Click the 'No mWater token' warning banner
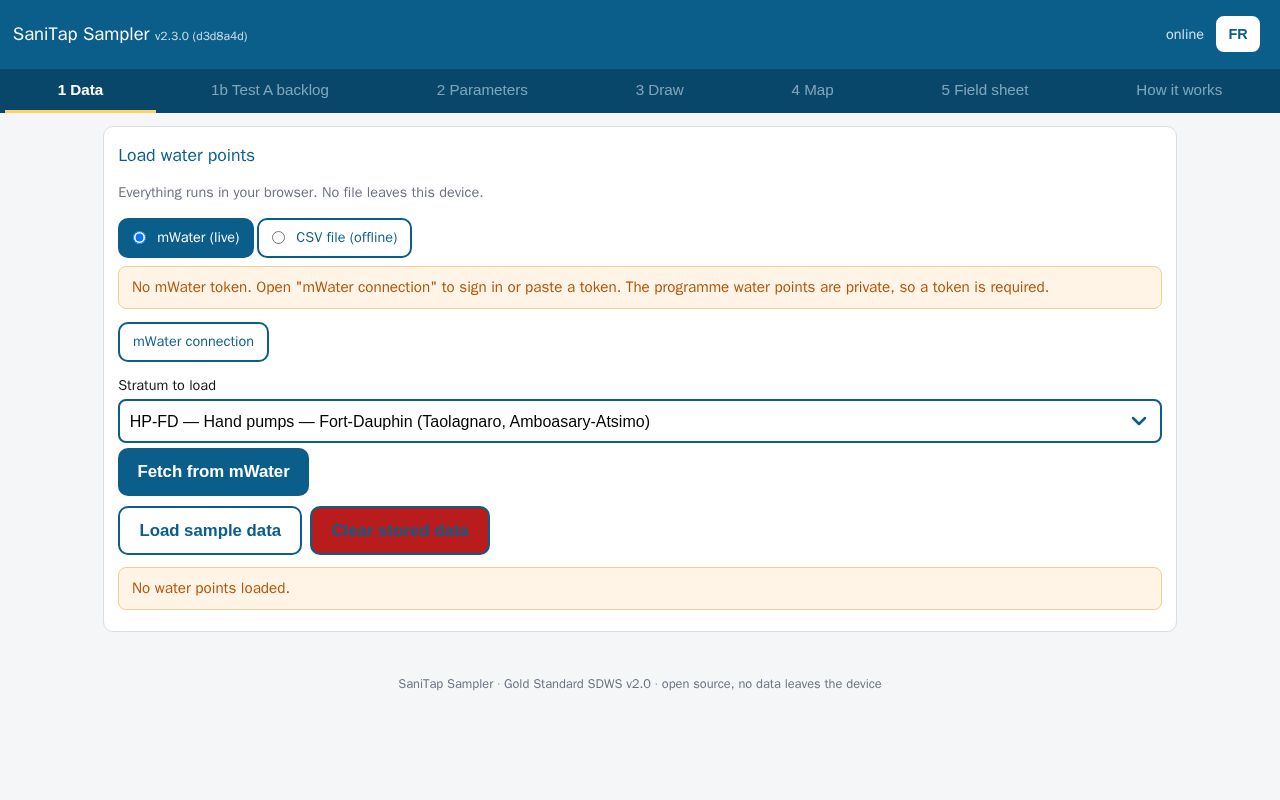 point(640,287)
